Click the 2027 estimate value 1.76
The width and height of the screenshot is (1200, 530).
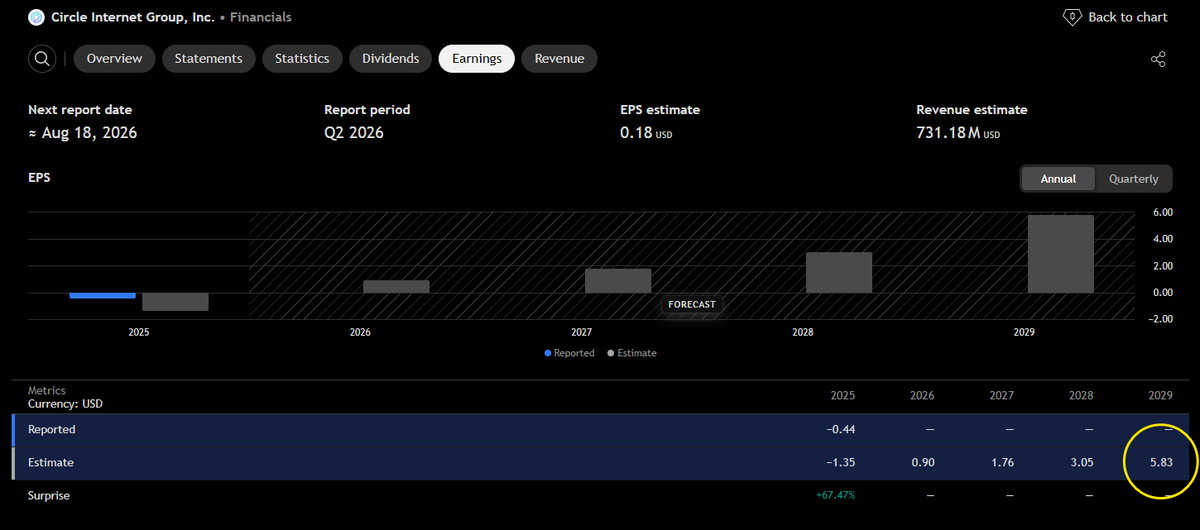tap(1002, 463)
